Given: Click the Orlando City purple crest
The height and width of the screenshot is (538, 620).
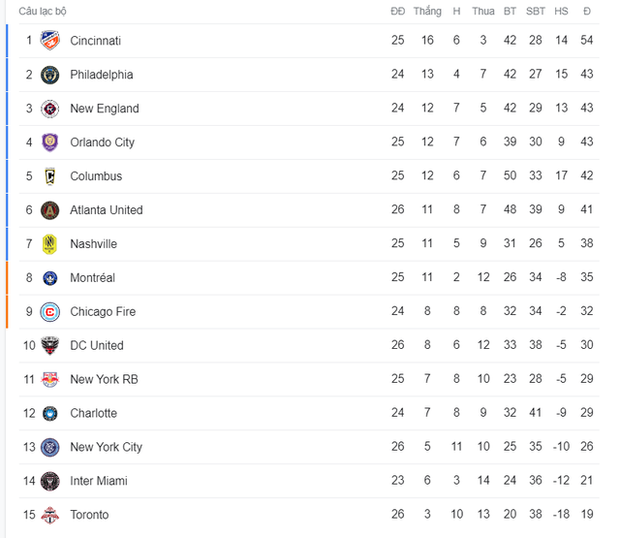Looking at the screenshot, I should pos(50,143).
